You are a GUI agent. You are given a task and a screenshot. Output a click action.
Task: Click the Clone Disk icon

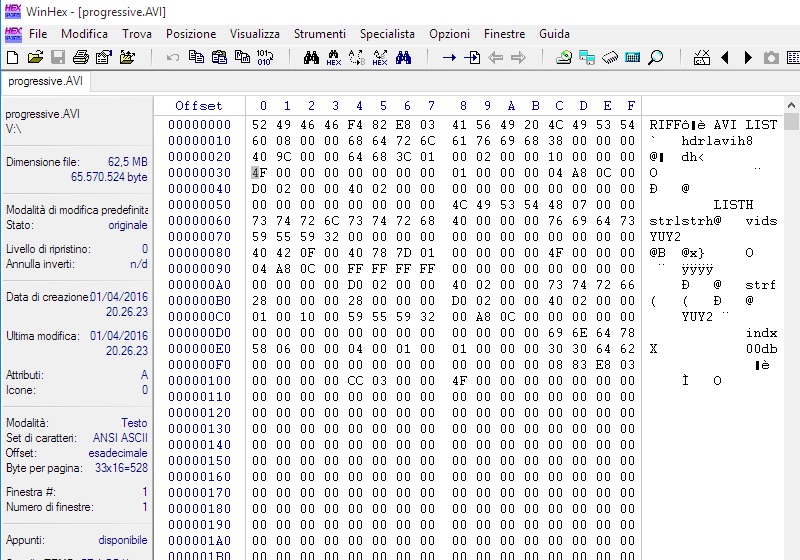click(x=587, y=57)
